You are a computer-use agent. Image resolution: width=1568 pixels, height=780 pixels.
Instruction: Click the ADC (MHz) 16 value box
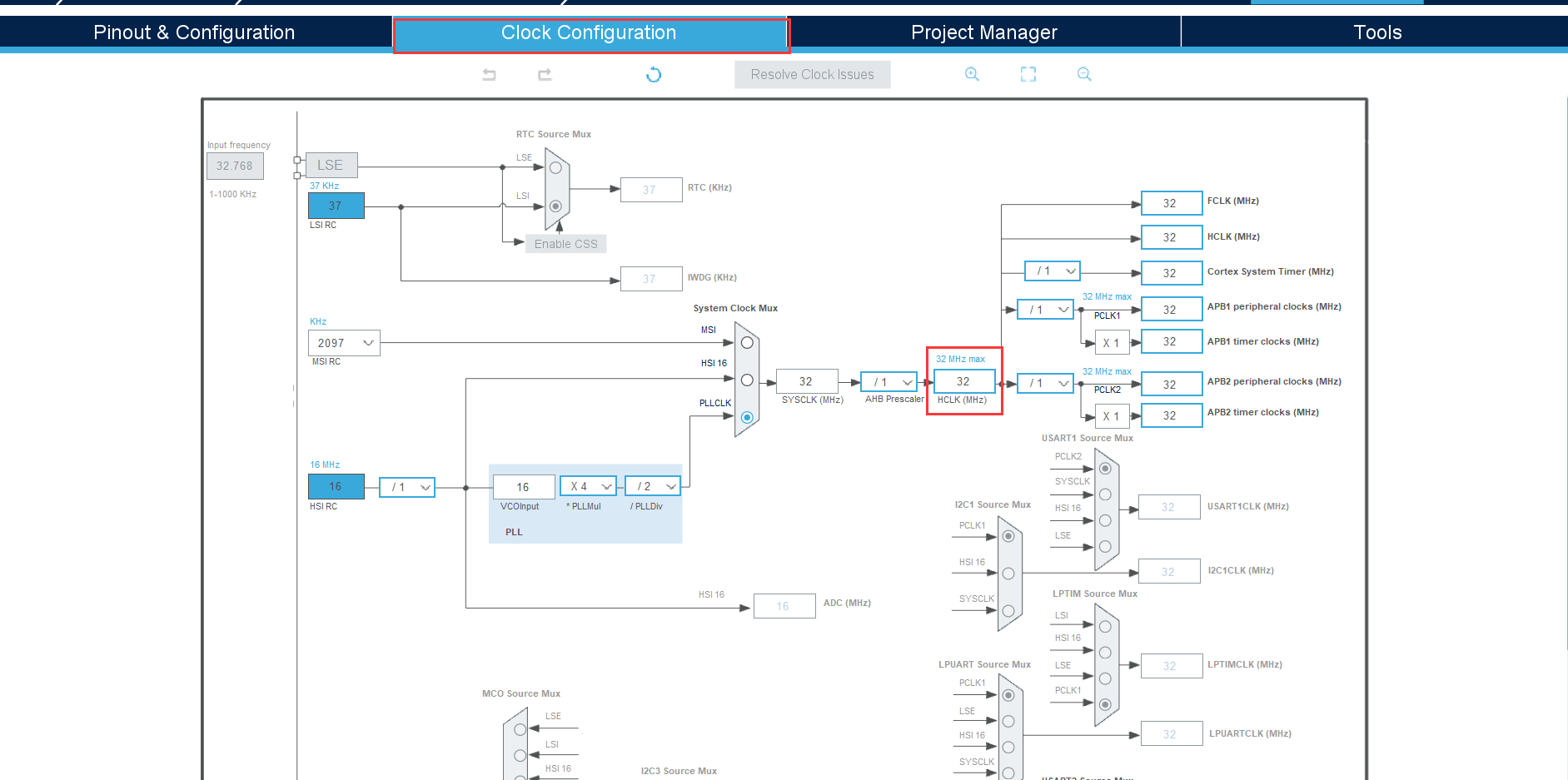point(784,606)
